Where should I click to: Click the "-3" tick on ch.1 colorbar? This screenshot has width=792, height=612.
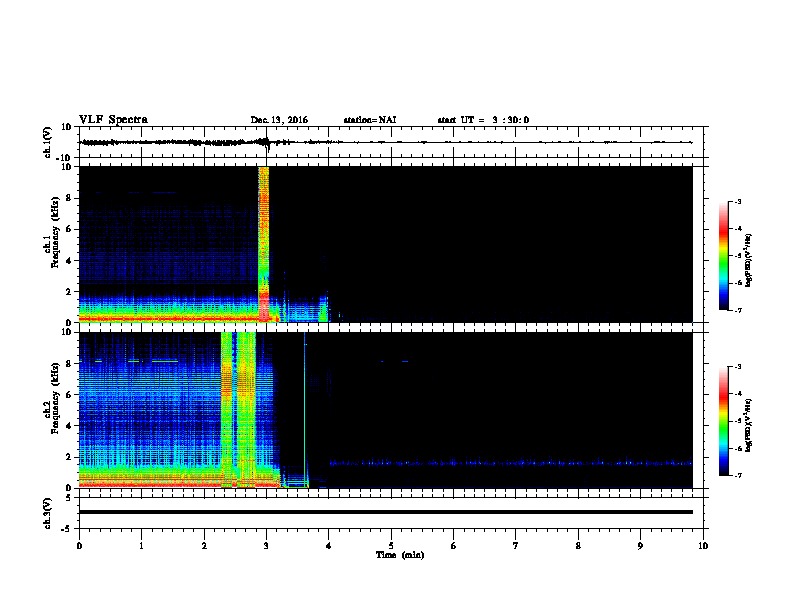click(737, 201)
